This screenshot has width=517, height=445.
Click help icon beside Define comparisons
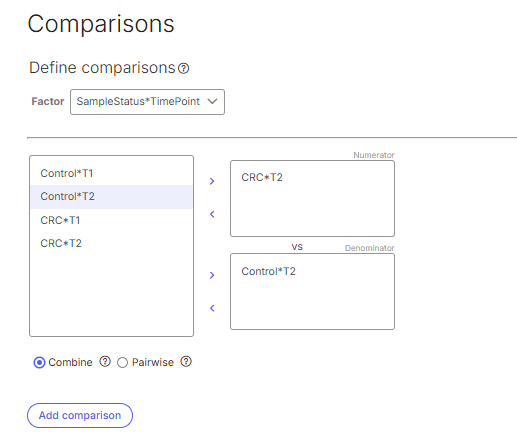[183, 68]
